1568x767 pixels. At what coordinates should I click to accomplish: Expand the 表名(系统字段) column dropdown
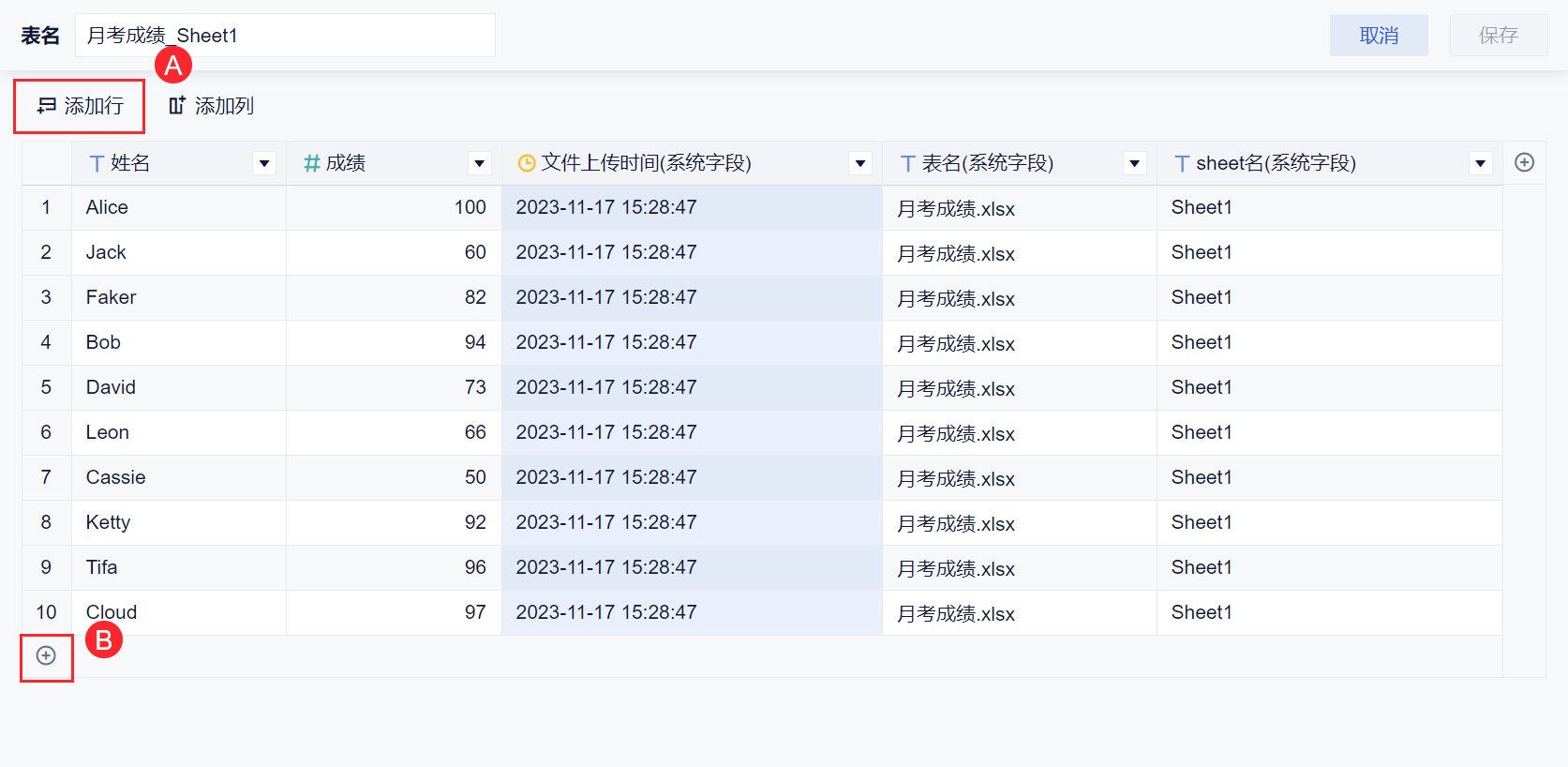tap(1134, 164)
